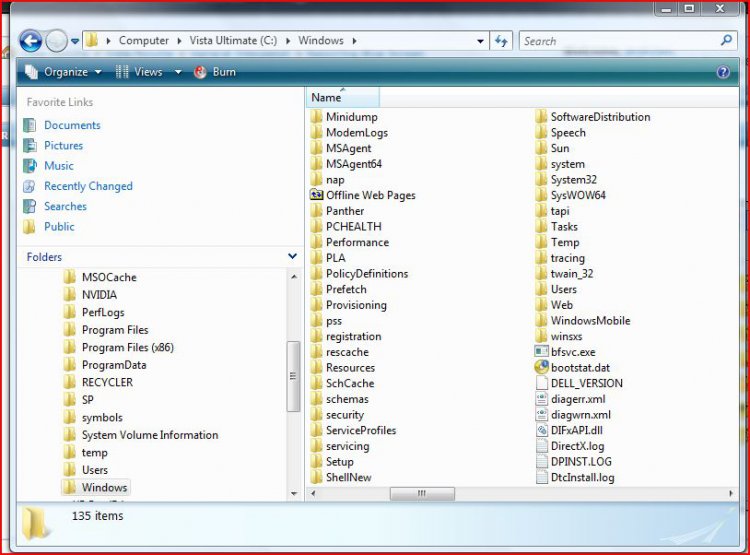Expand the arrow after Computer breadcrumb
750x555 pixels.
(x=179, y=41)
